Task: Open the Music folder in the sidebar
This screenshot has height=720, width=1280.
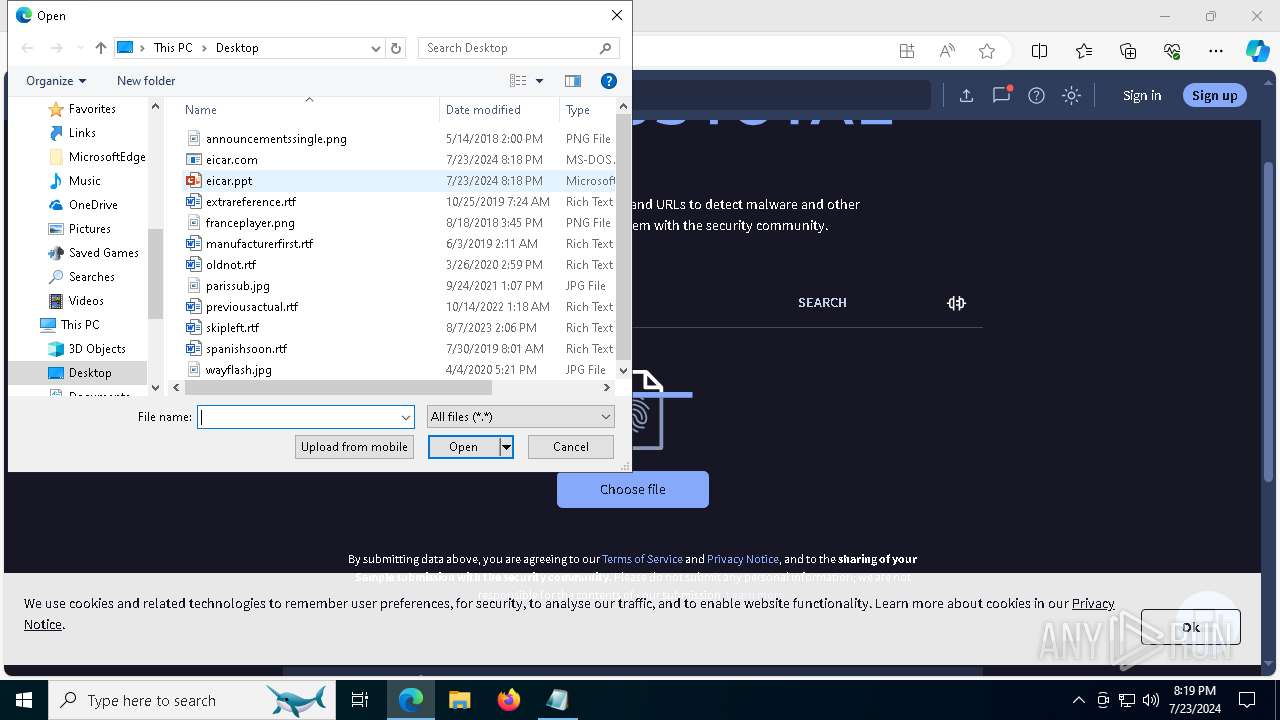Action: tap(84, 181)
